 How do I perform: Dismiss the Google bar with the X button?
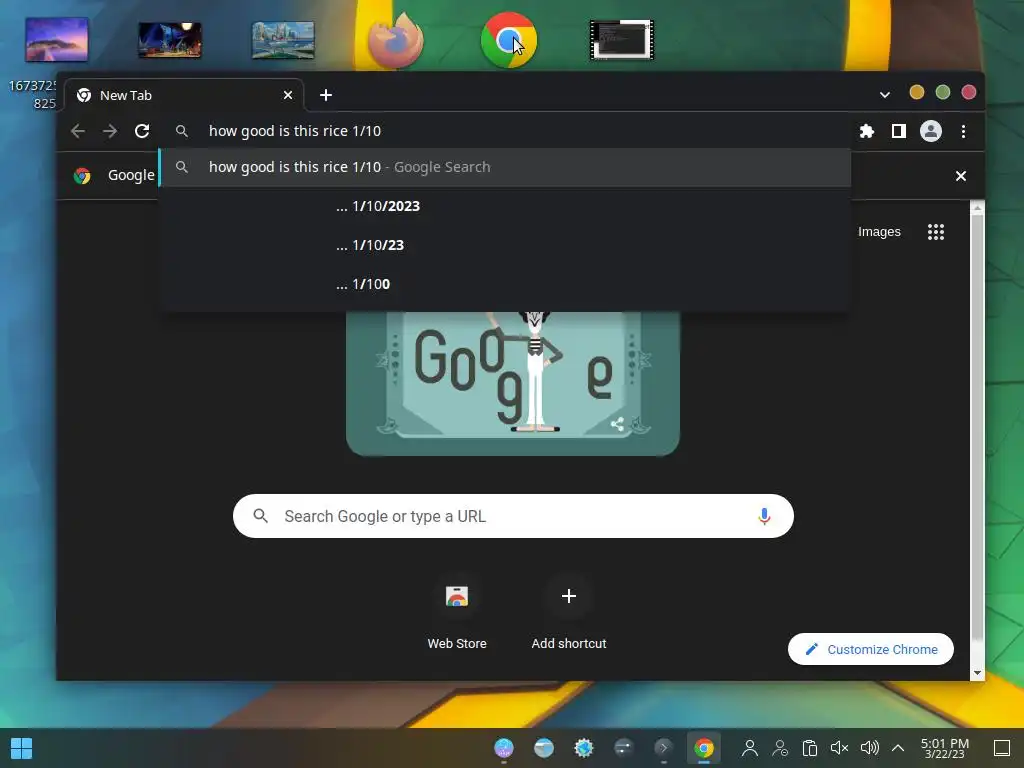(x=961, y=176)
